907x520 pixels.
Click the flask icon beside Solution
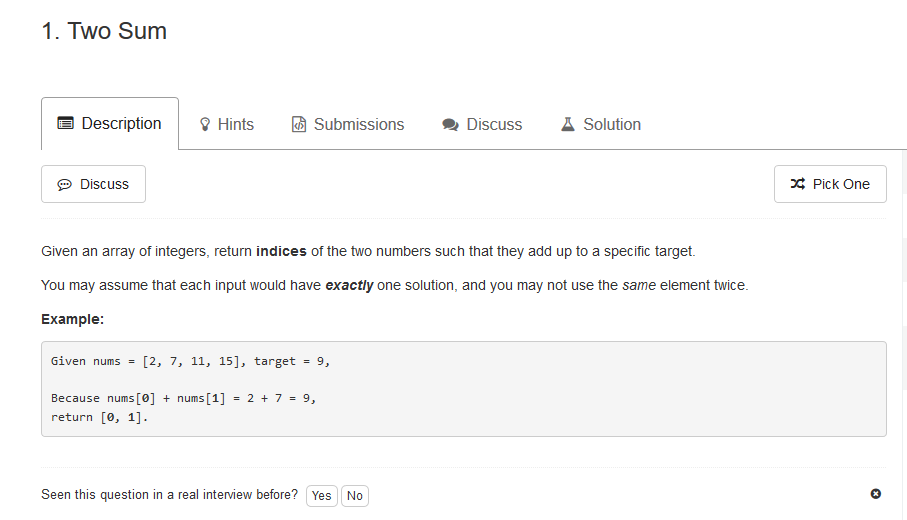click(568, 124)
